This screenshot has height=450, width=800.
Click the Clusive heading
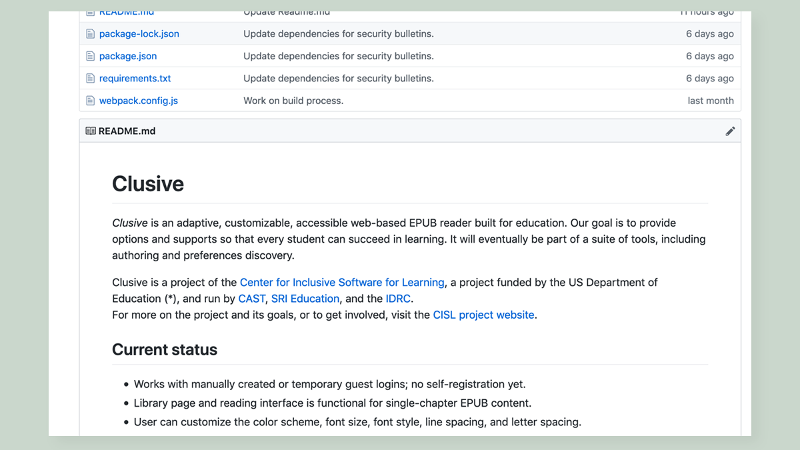(x=148, y=184)
